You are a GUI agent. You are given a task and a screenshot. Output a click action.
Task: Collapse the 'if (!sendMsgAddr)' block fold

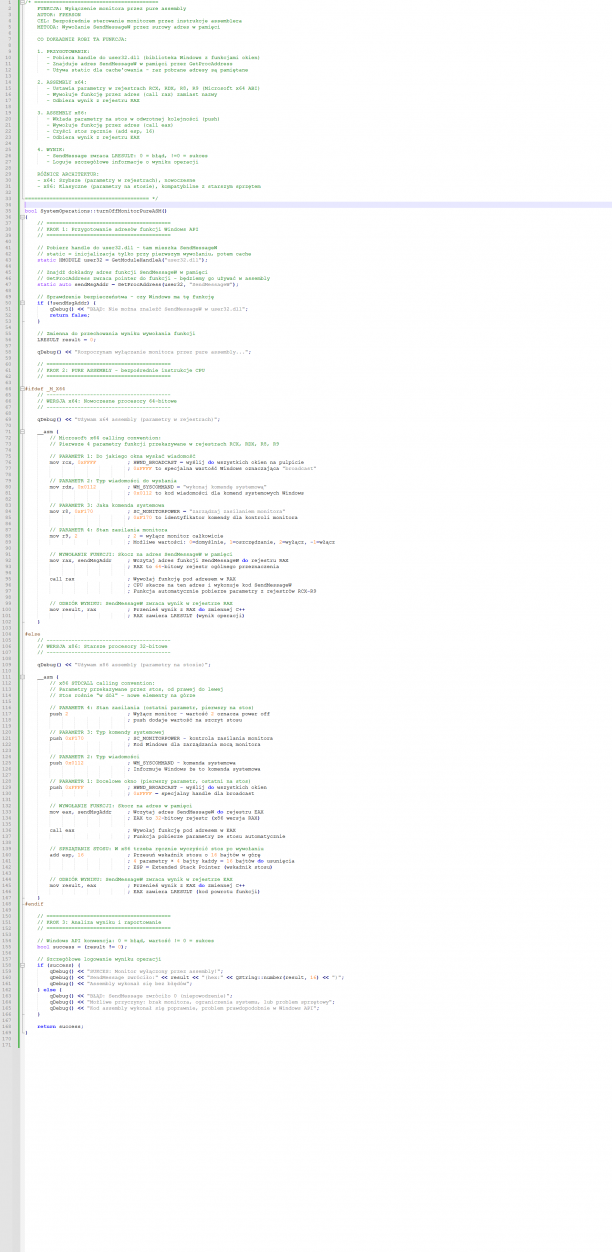[x=21, y=303]
